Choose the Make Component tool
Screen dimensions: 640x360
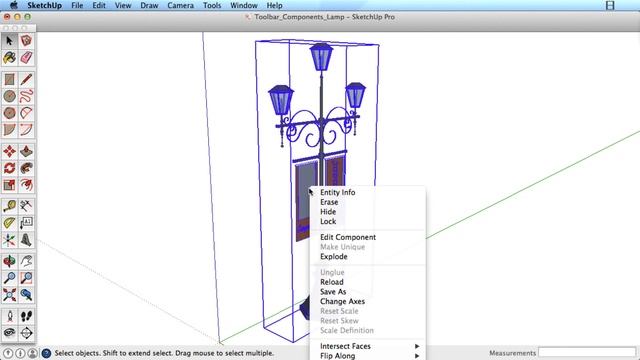pyautogui.click(x=27, y=41)
